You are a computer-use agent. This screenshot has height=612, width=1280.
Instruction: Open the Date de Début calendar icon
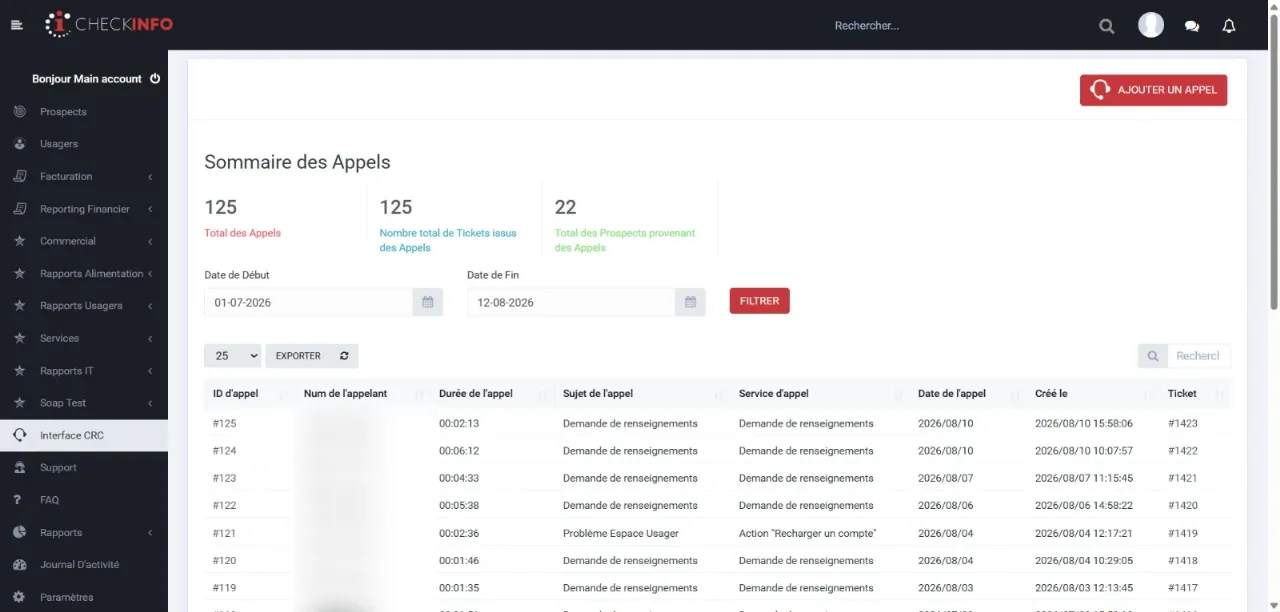tap(427, 302)
